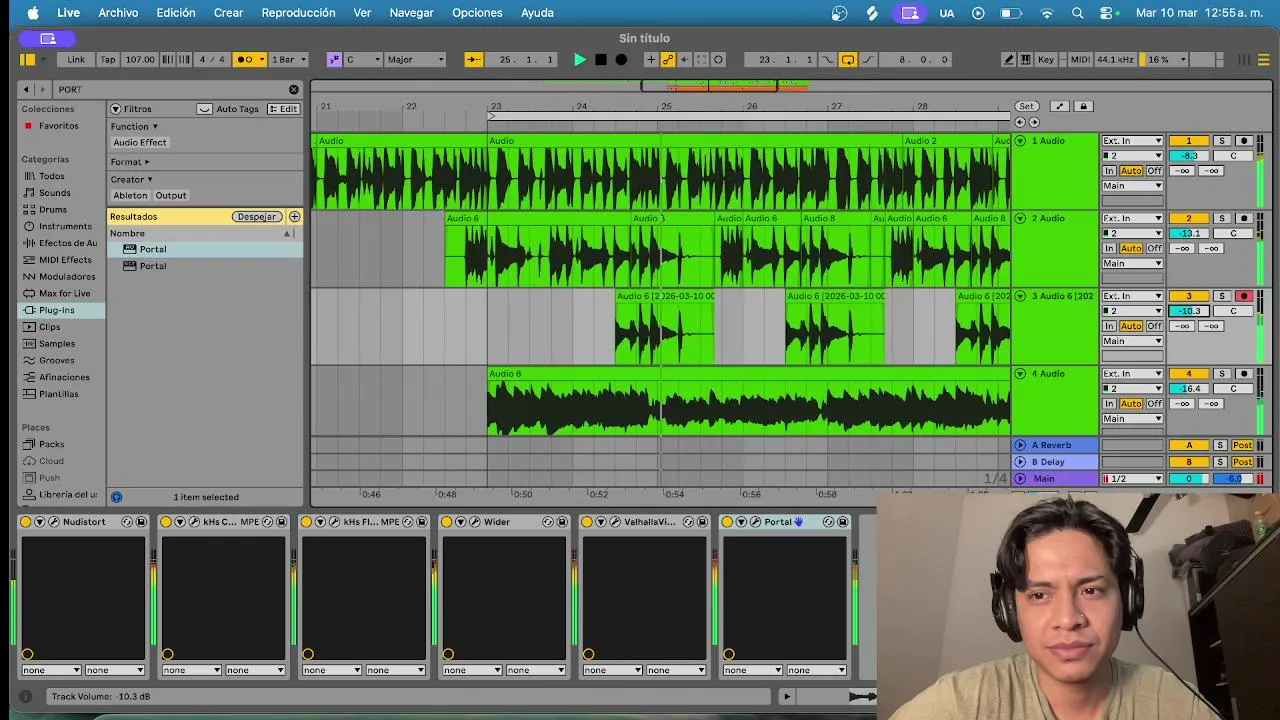Select the Audio Effect filter tag
The height and width of the screenshot is (720, 1280).
pos(140,143)
